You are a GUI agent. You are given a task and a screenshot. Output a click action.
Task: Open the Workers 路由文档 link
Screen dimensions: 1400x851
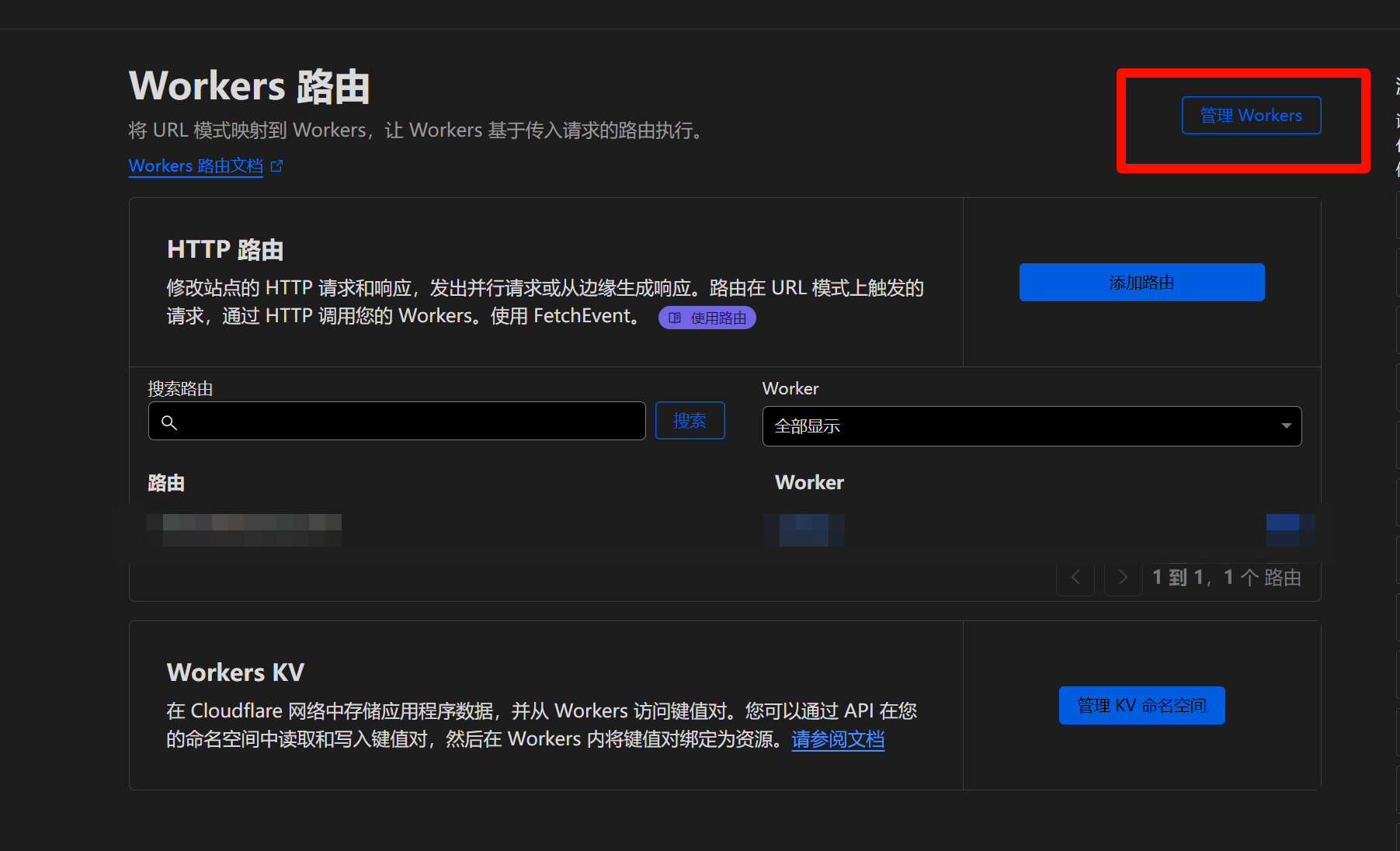(x=196, y=165)
